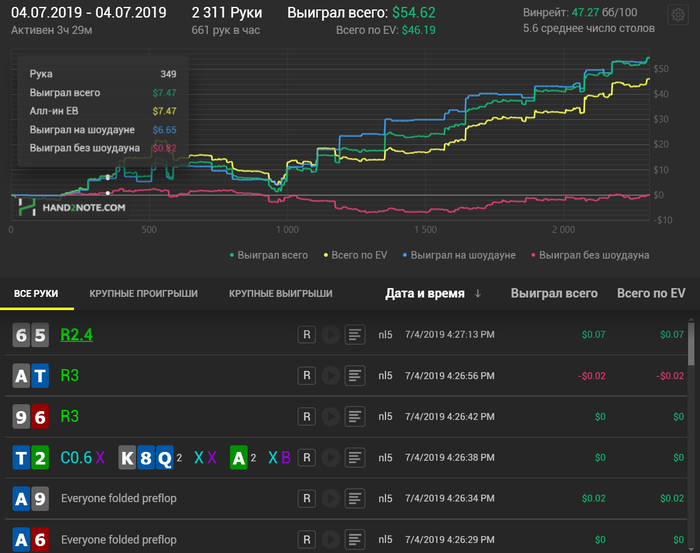Click the list icon in the 65 hand row

coord(354,335)
